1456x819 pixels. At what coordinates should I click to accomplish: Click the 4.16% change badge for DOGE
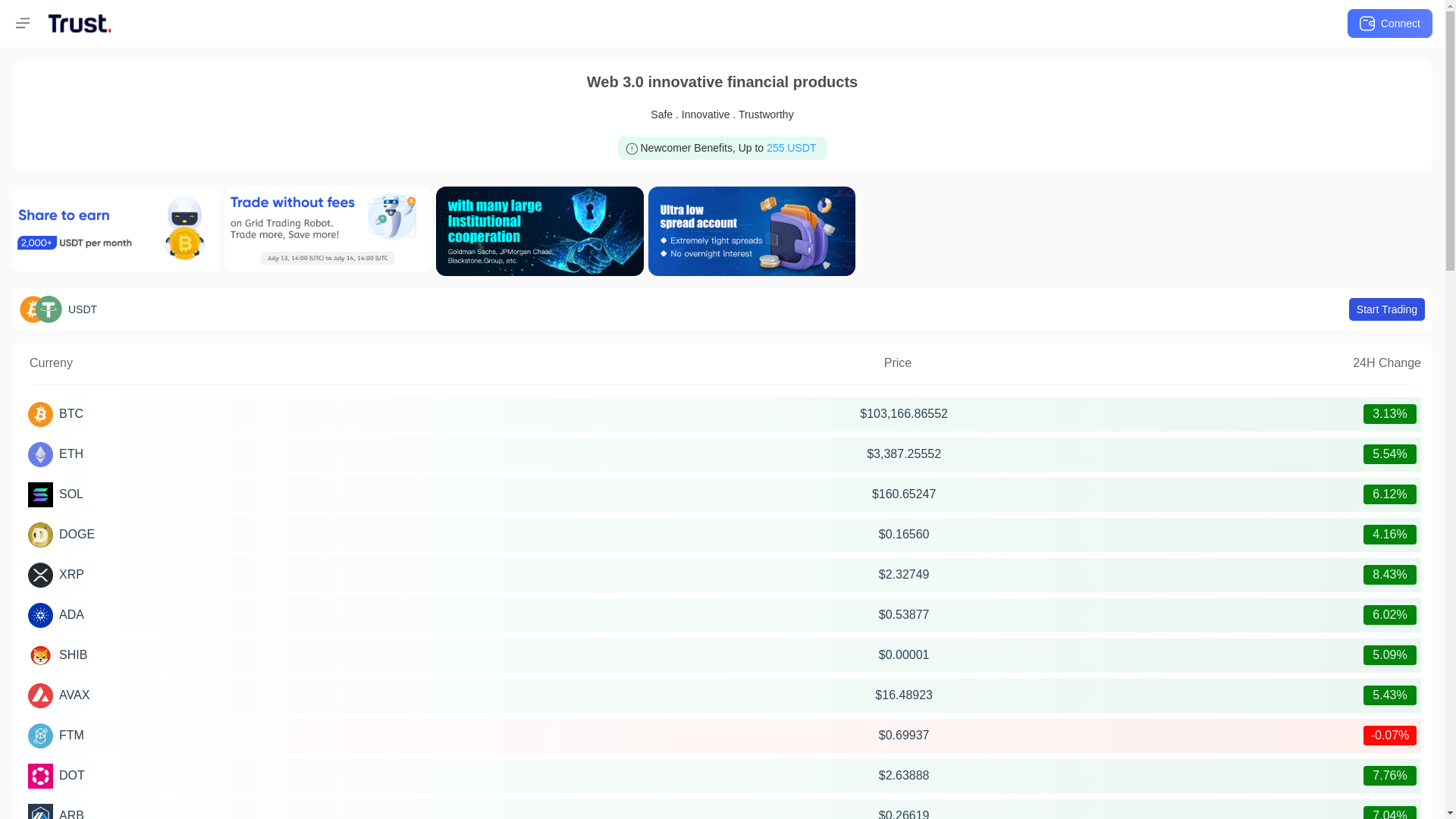click(x=1389, y=535)
